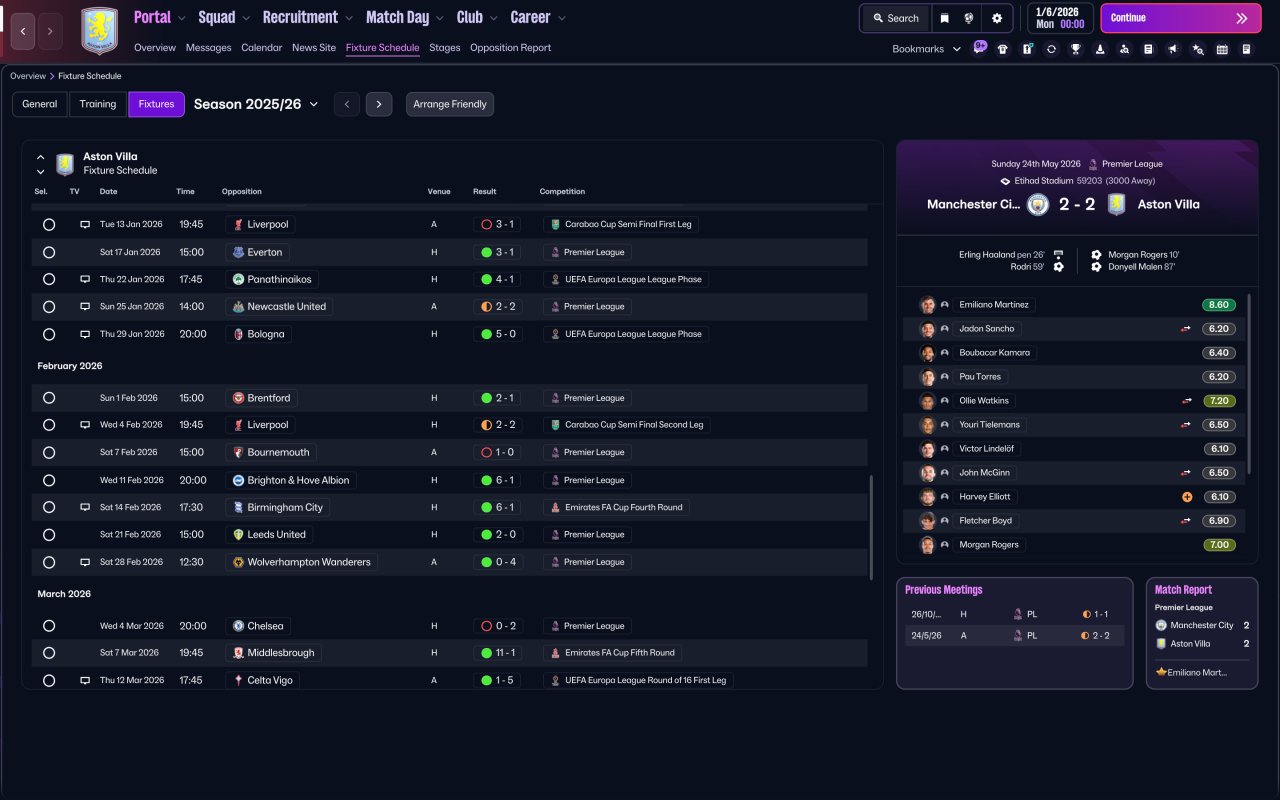Open bookmarks flag icon beside Search

944,18
